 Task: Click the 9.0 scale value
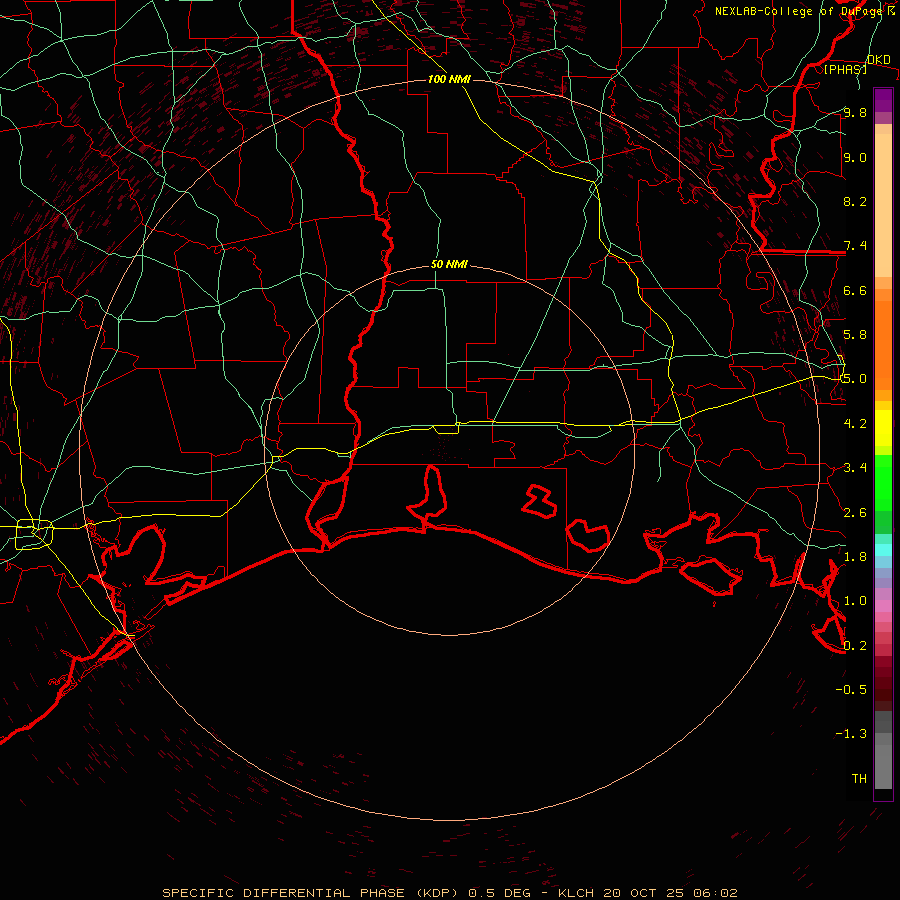[x=855, y=157]
